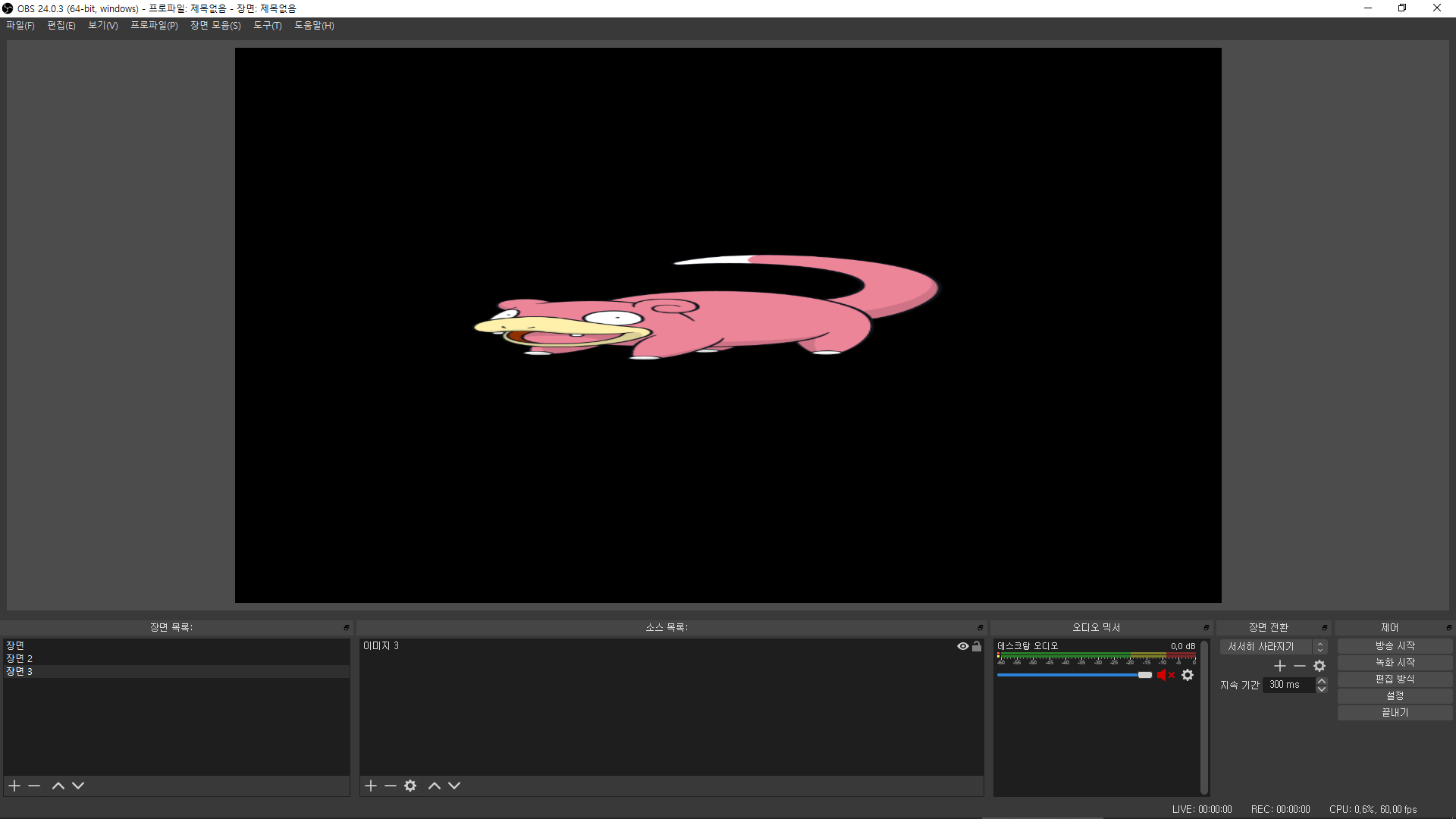Screen dimensions: 1456x819
Task: Add a new scene transition
Action: coord(1280,666)
